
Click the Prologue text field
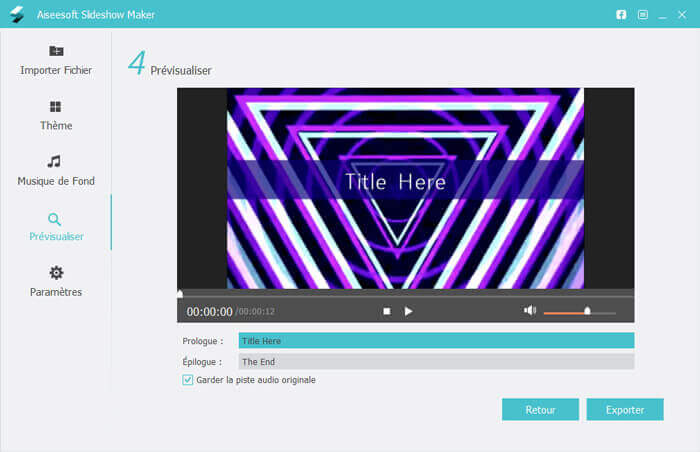436,341
